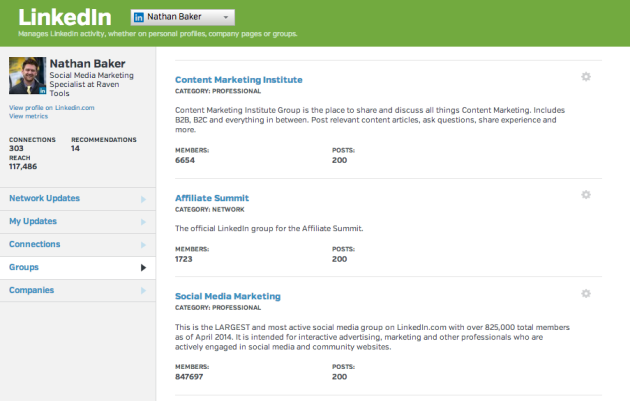
Task: Click the connections count 303
Action: [x=16, y=148]
